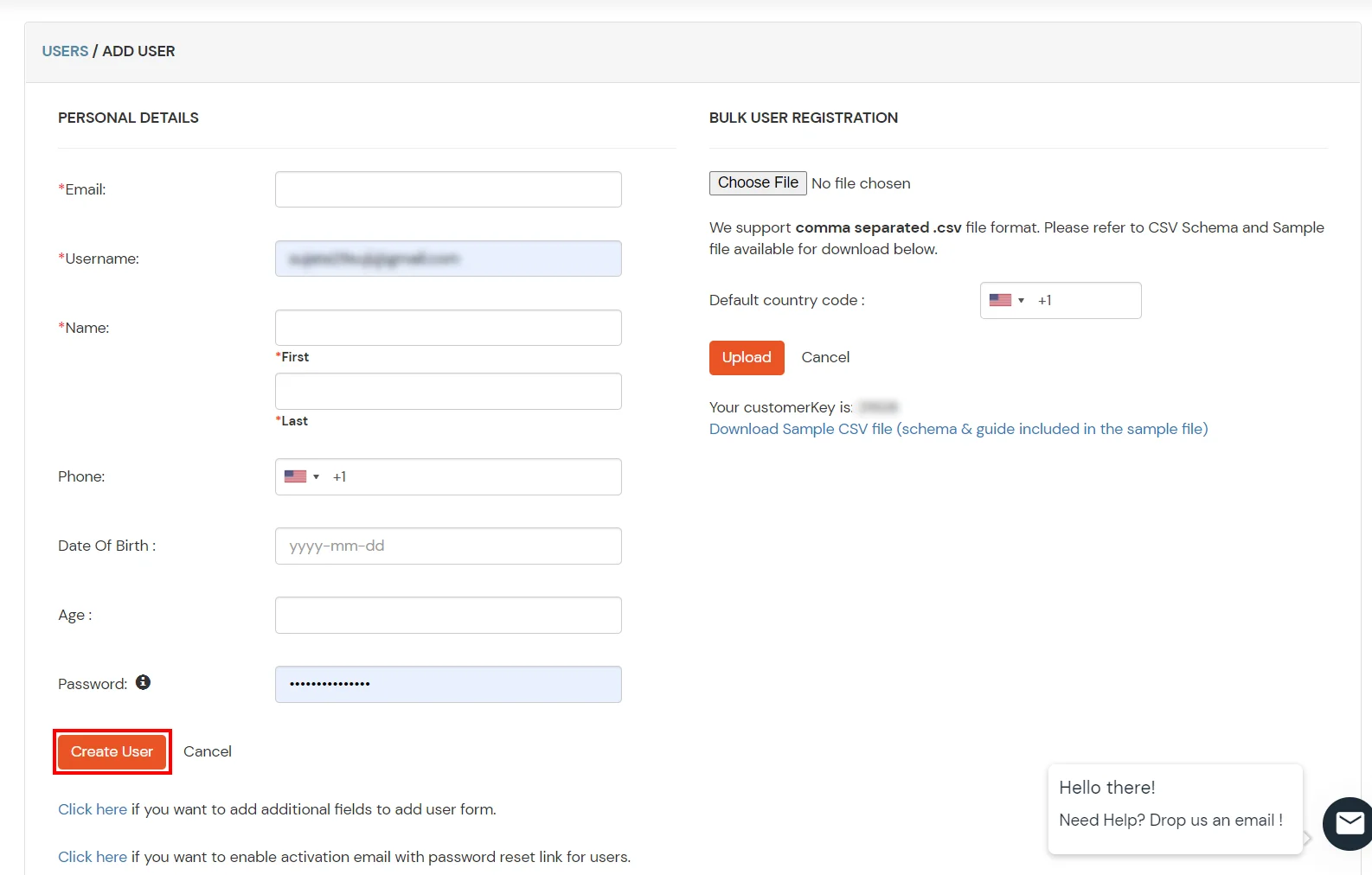Screen dimensions: 1372x875
Task: Open phone country flag dropdown
Action: click(302, 476)
